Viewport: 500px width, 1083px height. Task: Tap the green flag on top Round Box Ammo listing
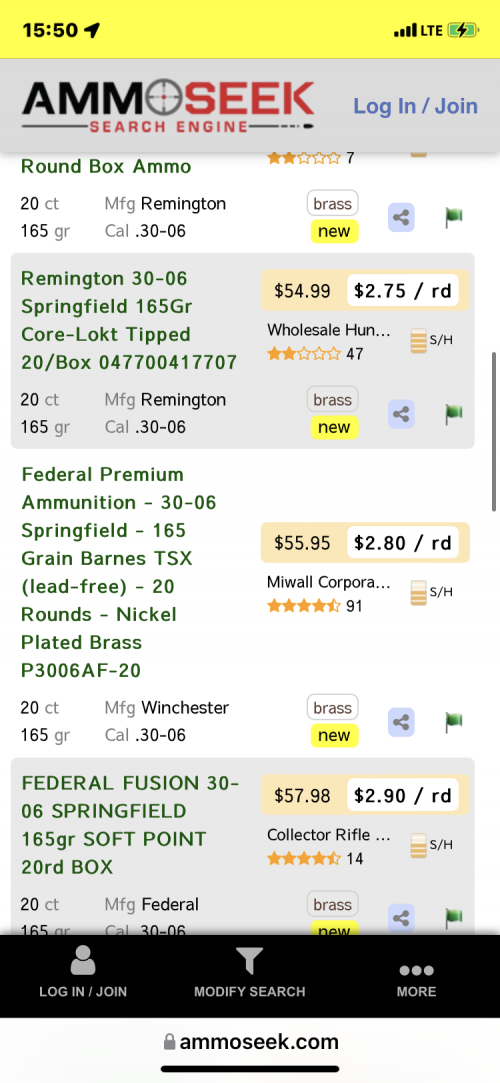(454, 218)
